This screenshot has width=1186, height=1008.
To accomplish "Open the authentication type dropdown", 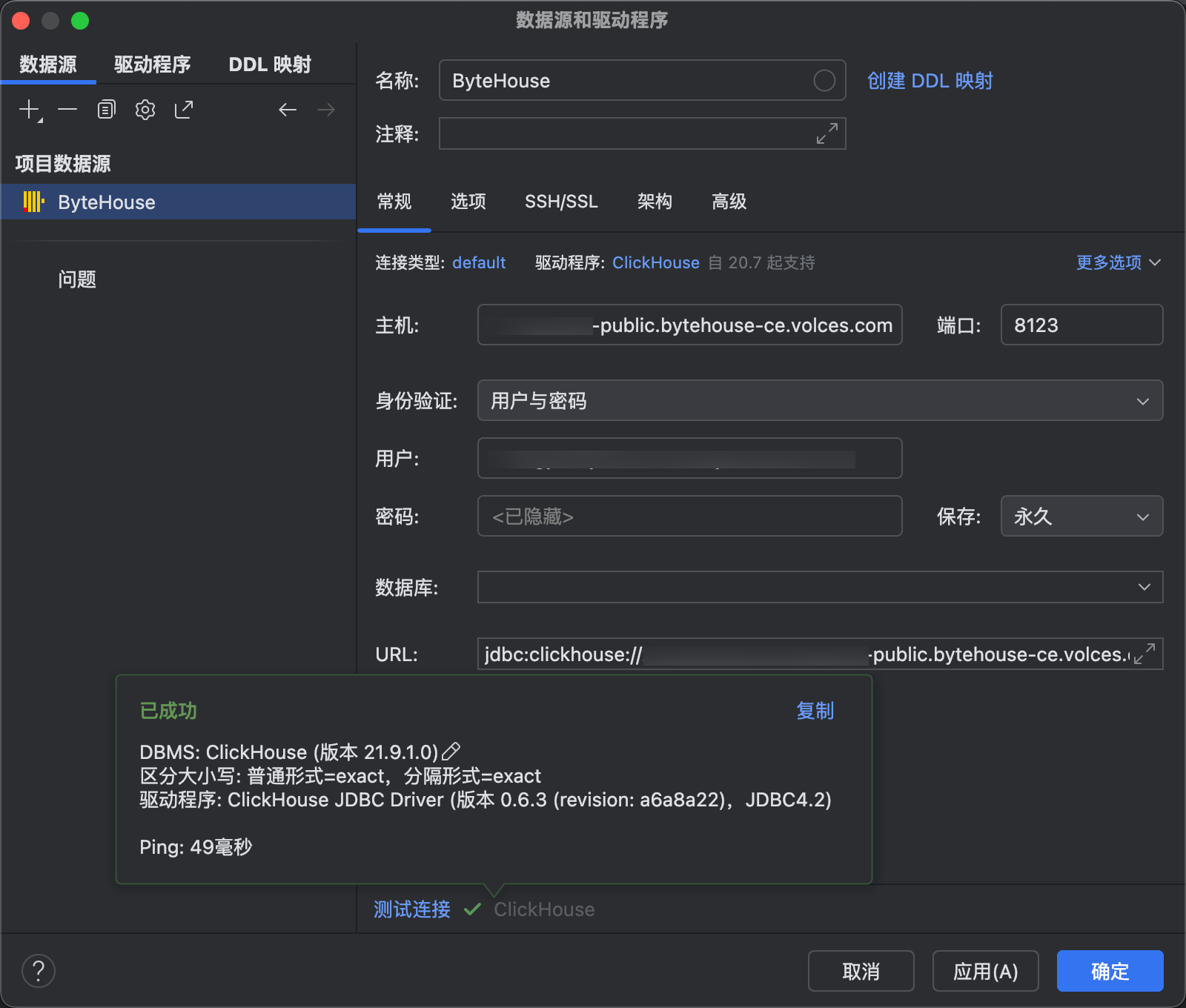I will click(820, 401).
